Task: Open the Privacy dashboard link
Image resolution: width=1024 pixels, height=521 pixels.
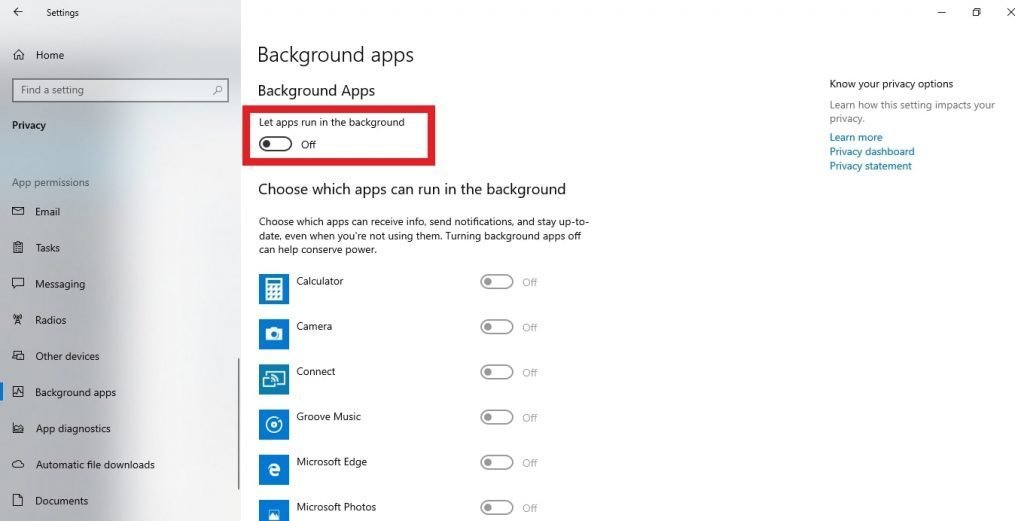Action: pos(871,152)
